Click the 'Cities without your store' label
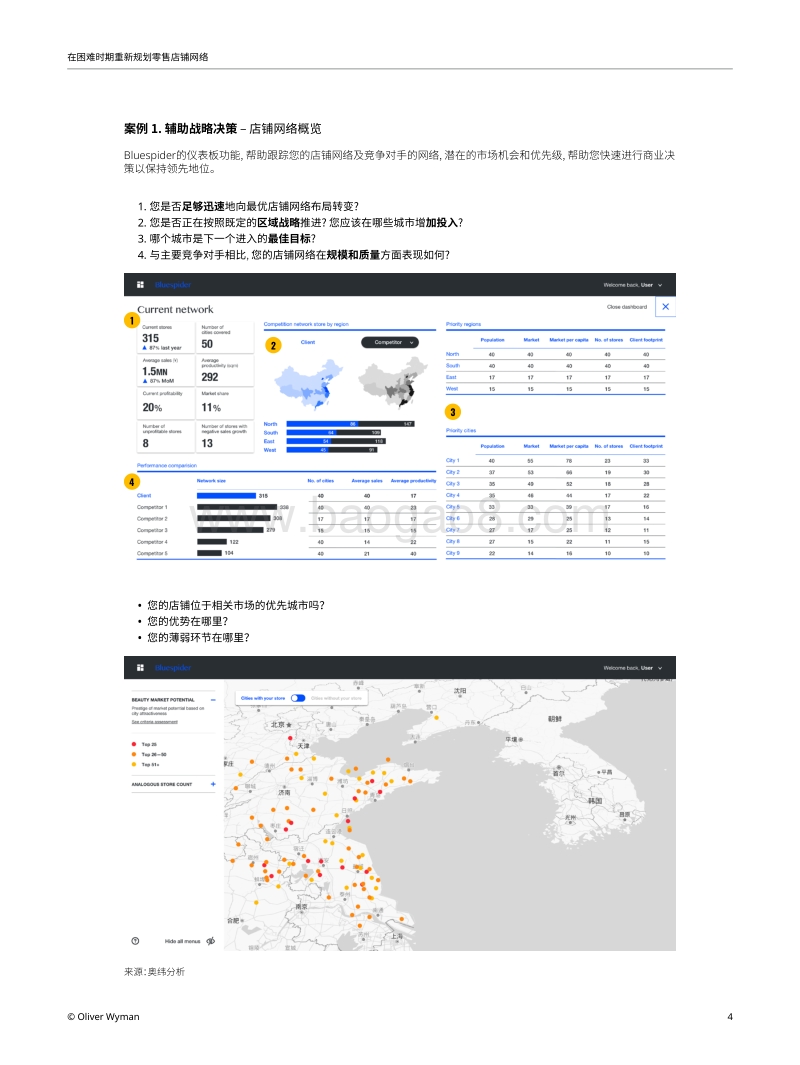The height and width of the screenshot is (1065, 800). (x=336, y=698)
